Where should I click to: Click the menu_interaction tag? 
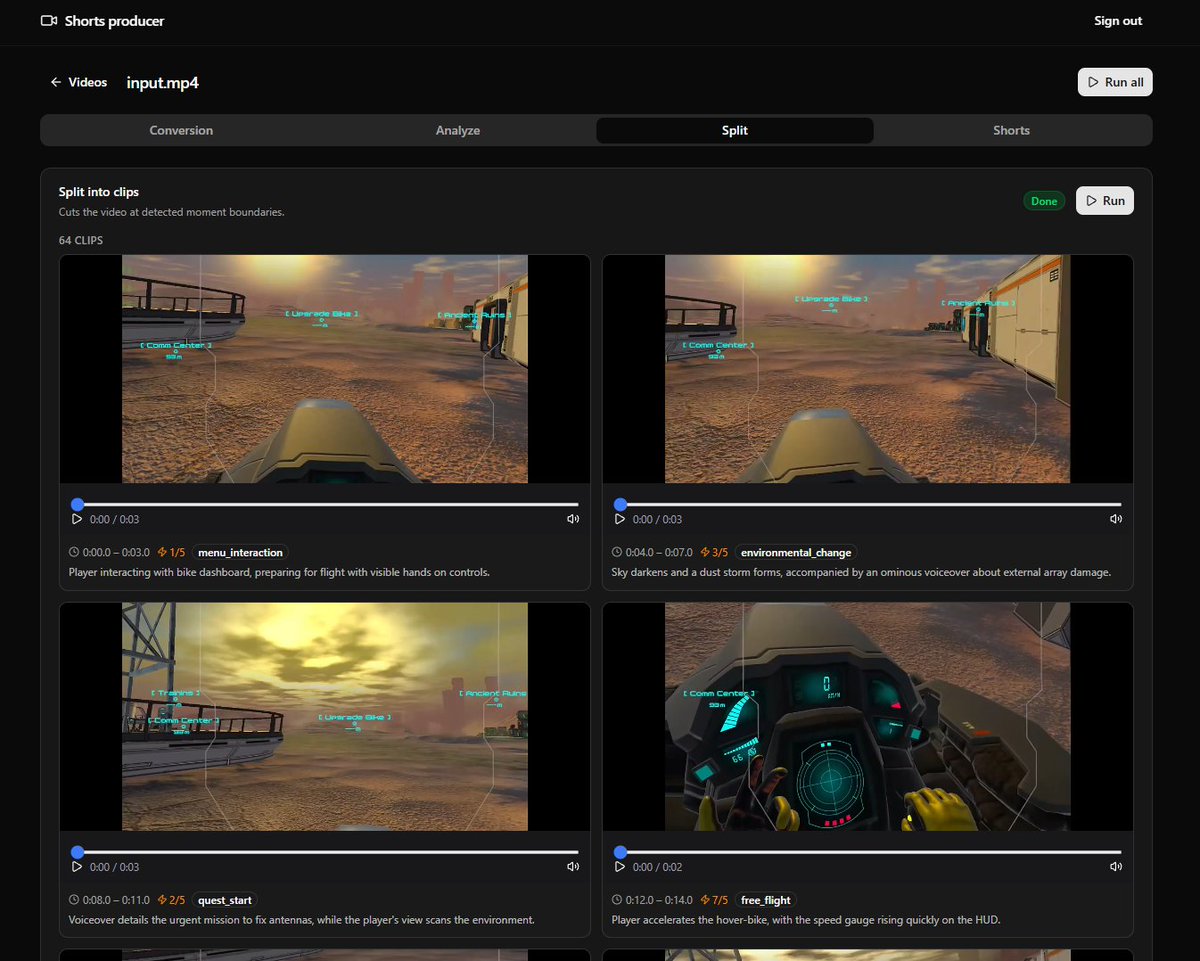[240, 552]
